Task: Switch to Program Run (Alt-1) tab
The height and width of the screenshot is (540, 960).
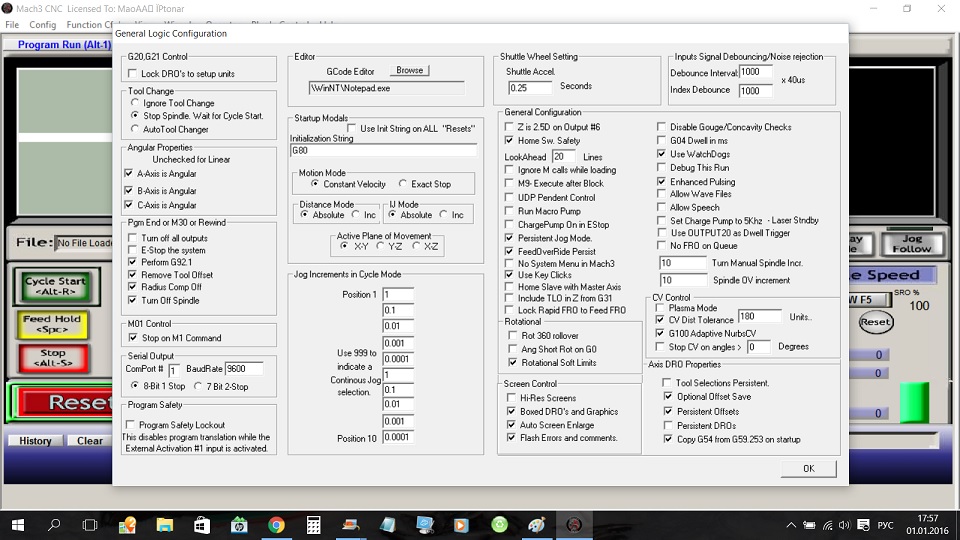Action: (x=64, y=45)
